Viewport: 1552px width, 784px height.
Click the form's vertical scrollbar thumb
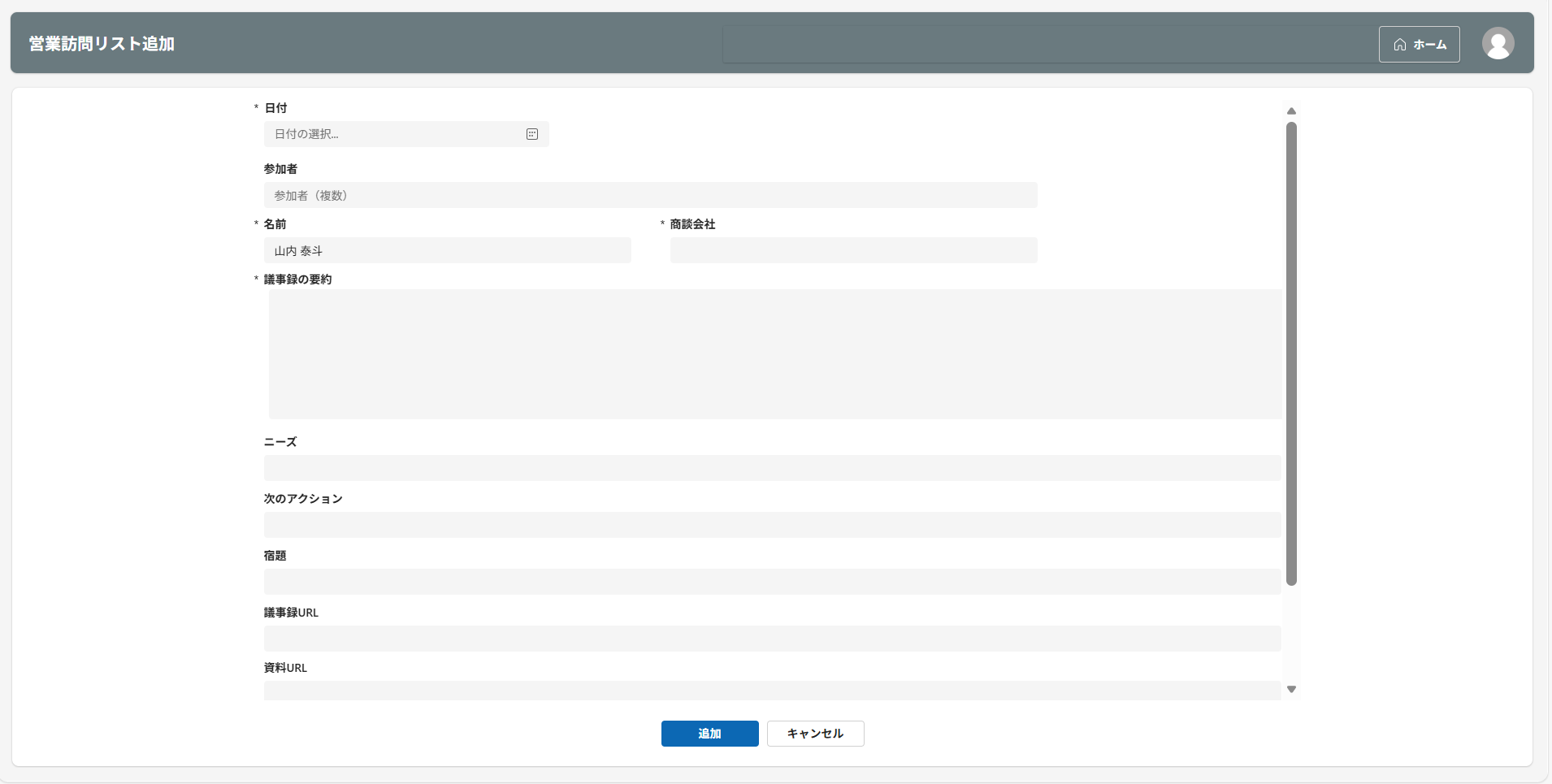click(1291, 353)
